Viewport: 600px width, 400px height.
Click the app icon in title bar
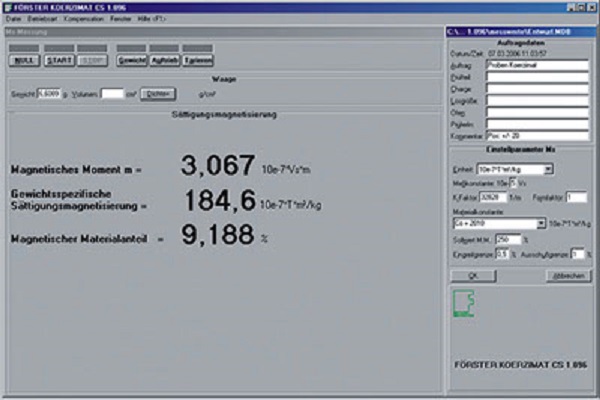tap(5, 5)
